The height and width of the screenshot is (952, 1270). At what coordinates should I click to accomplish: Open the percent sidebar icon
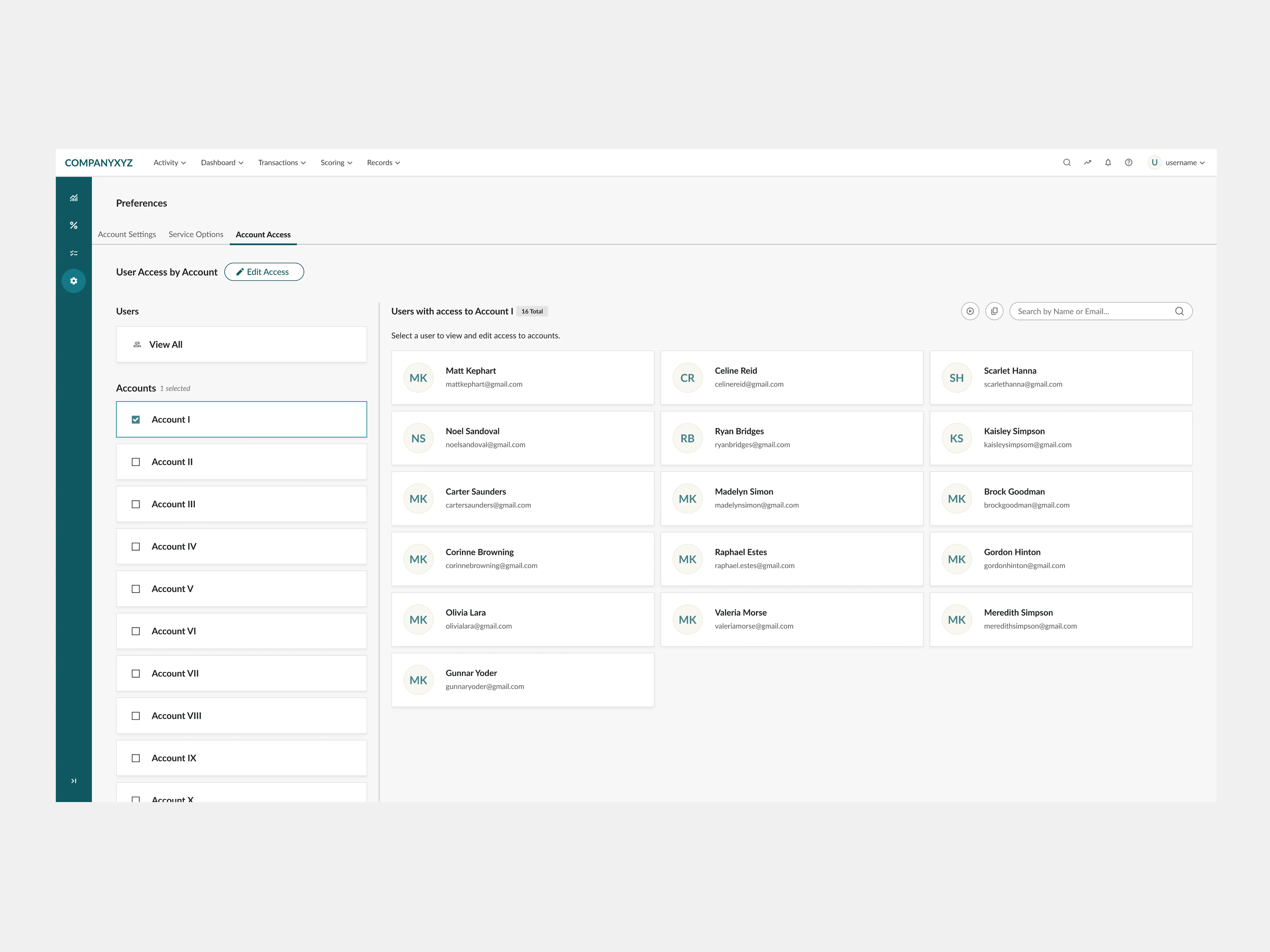click(73, 226)
